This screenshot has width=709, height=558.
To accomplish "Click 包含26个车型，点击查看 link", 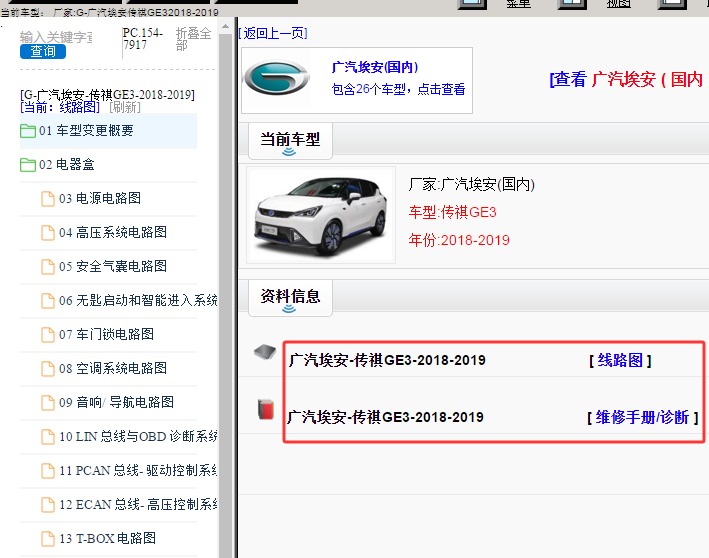I will click(x=398, y=90).
